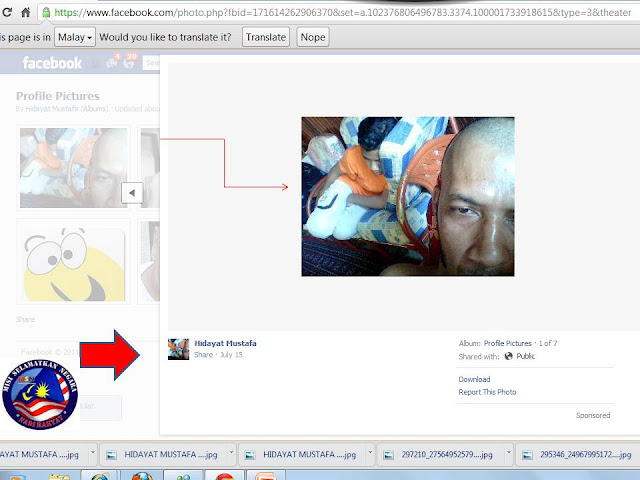Open the first profile picture thumbnail in the album
This screenshot has height=480, width=640.
pos(73,168)
